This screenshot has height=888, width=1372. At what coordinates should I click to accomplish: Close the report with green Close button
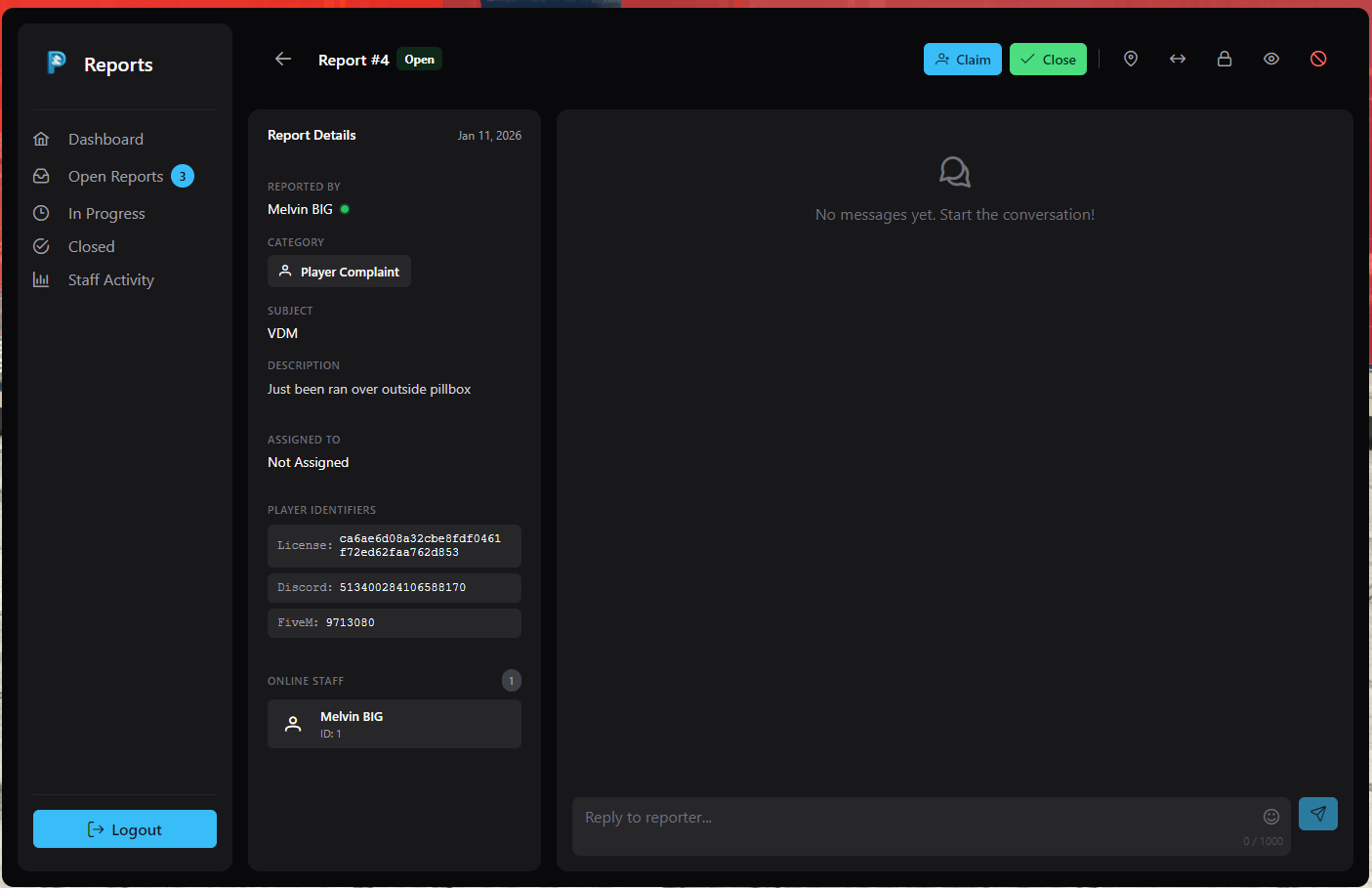click(1048, 60)
